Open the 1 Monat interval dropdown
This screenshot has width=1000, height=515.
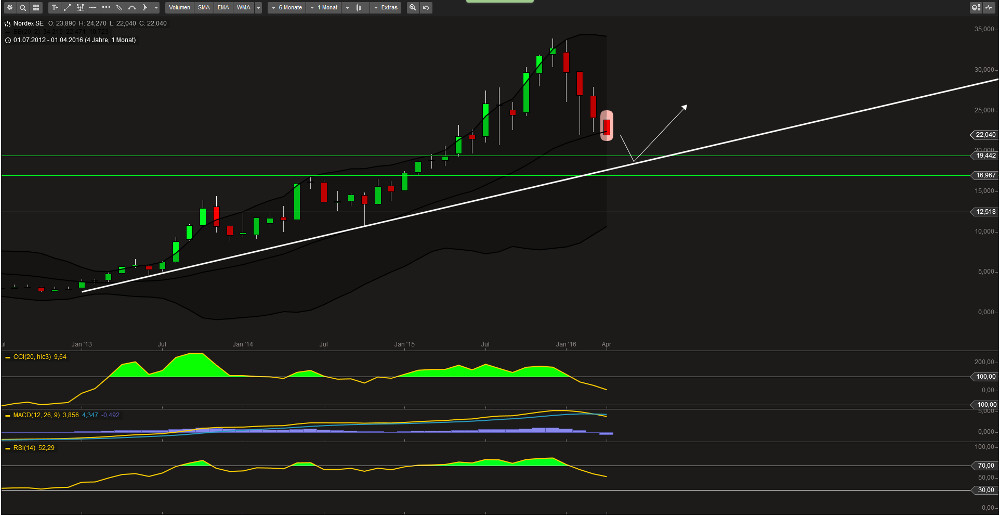coord(323,8)
